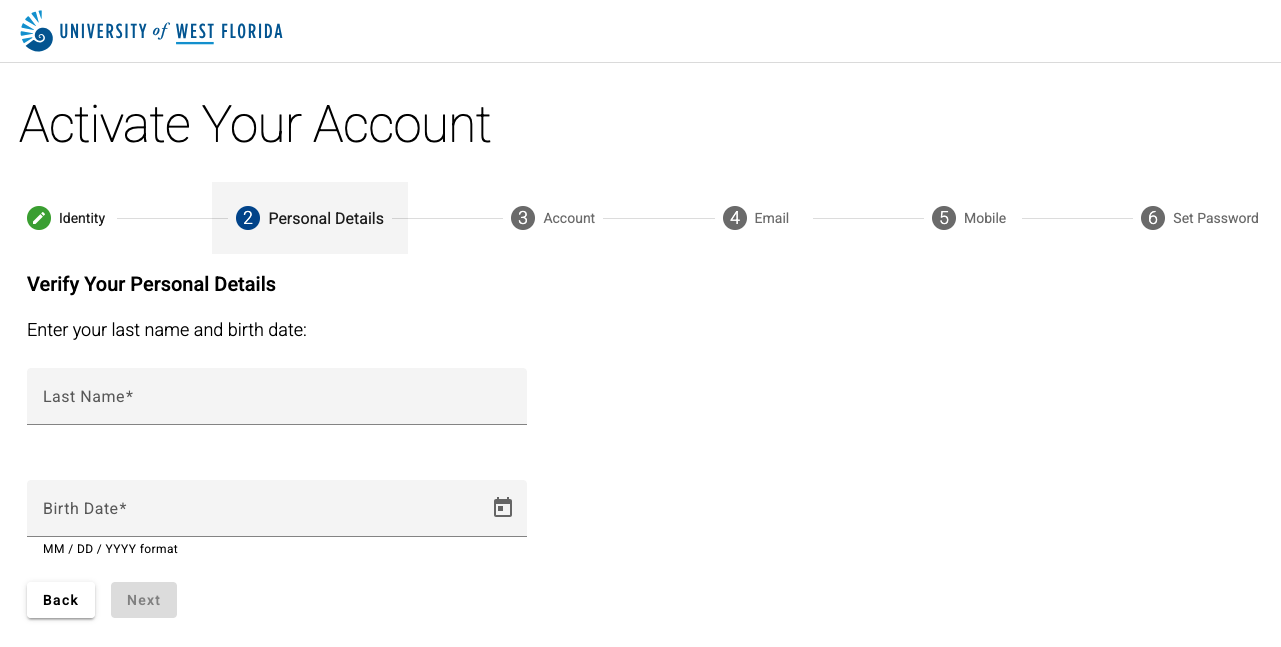Switch to the Mobile step label

(x=985, y=218)
